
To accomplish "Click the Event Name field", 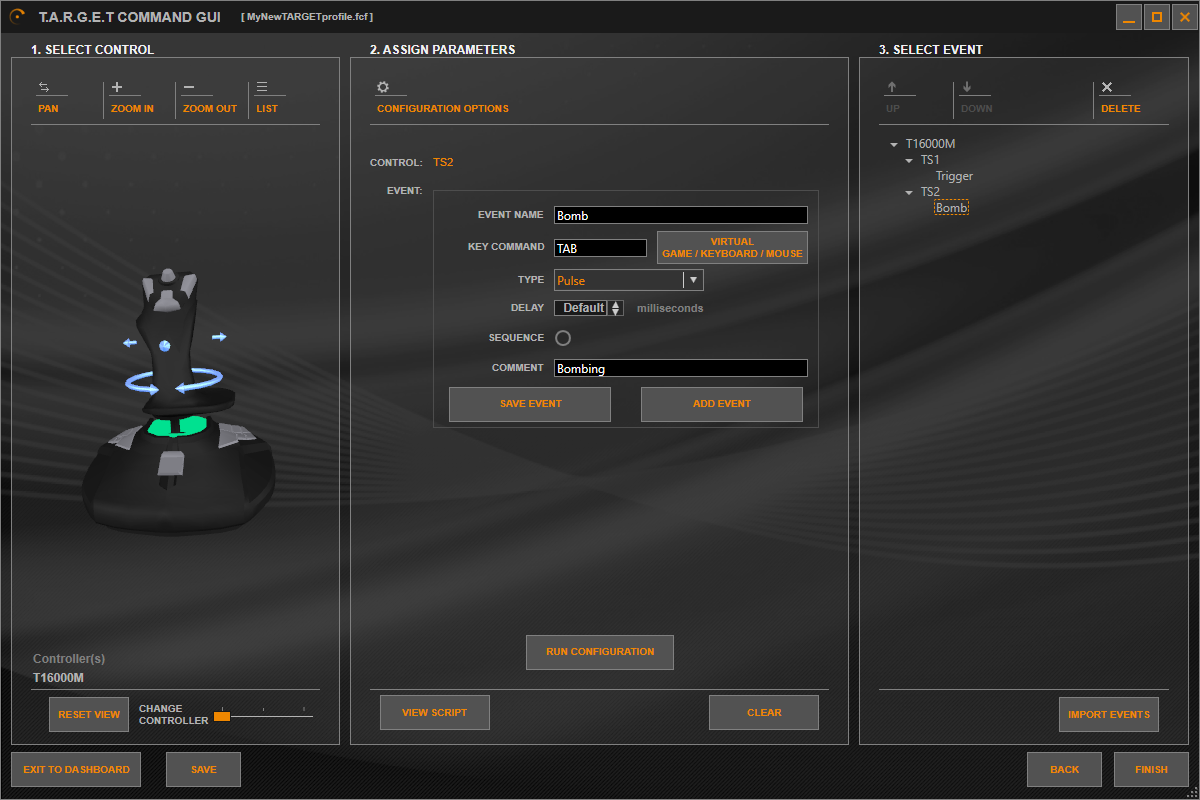I will [680, 215].
